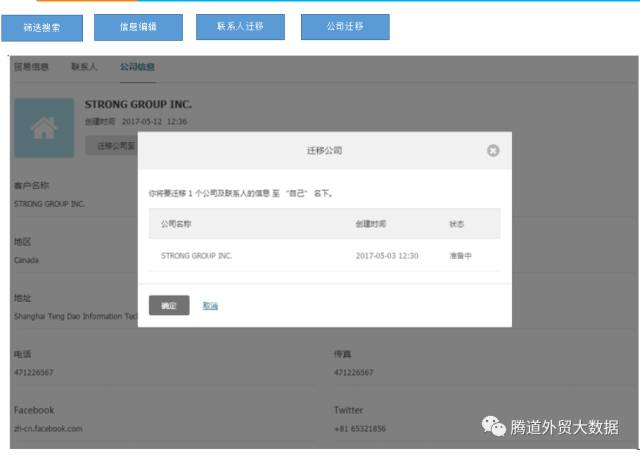Click the WeChat logo watermark icon

[x=495, y=427]
